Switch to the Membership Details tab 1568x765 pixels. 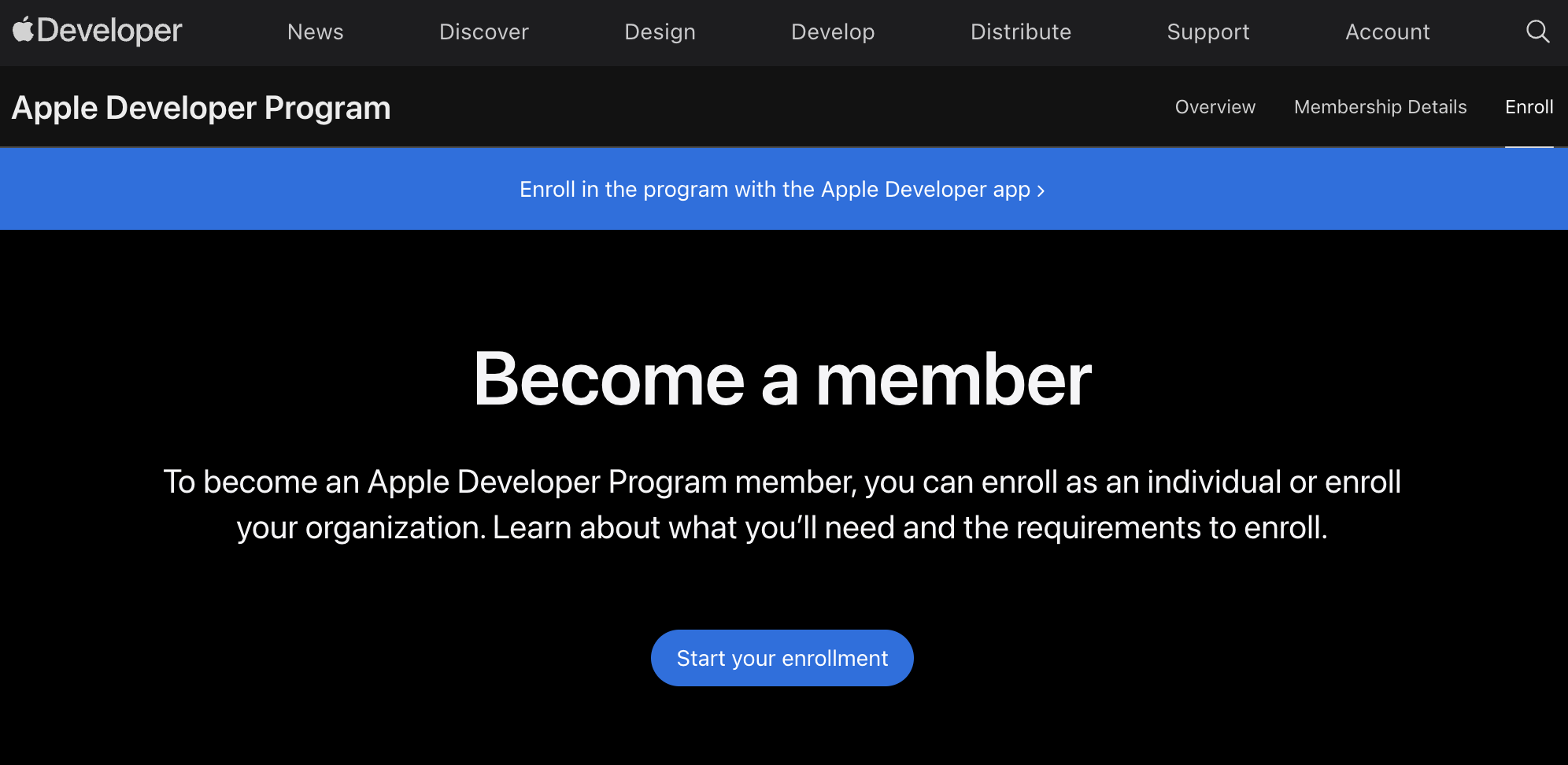(1380, 107)
